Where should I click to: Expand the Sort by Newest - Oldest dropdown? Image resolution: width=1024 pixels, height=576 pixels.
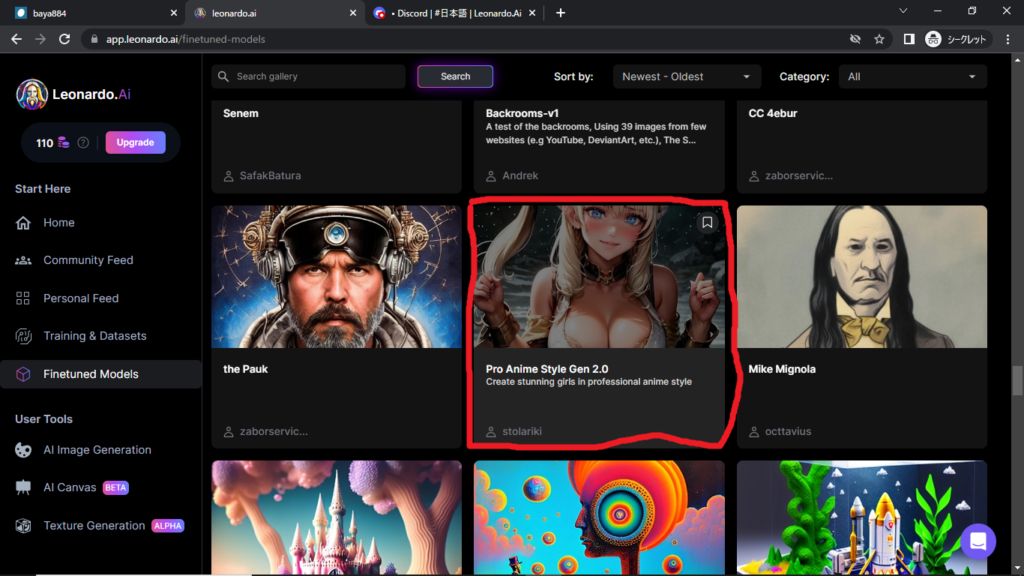(x=686, y=77)
